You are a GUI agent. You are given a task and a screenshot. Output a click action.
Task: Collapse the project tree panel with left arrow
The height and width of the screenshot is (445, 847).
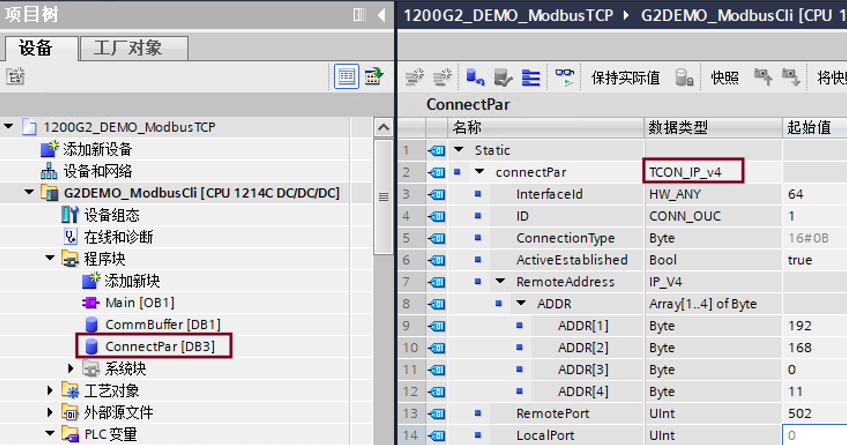tap(381, 16)
